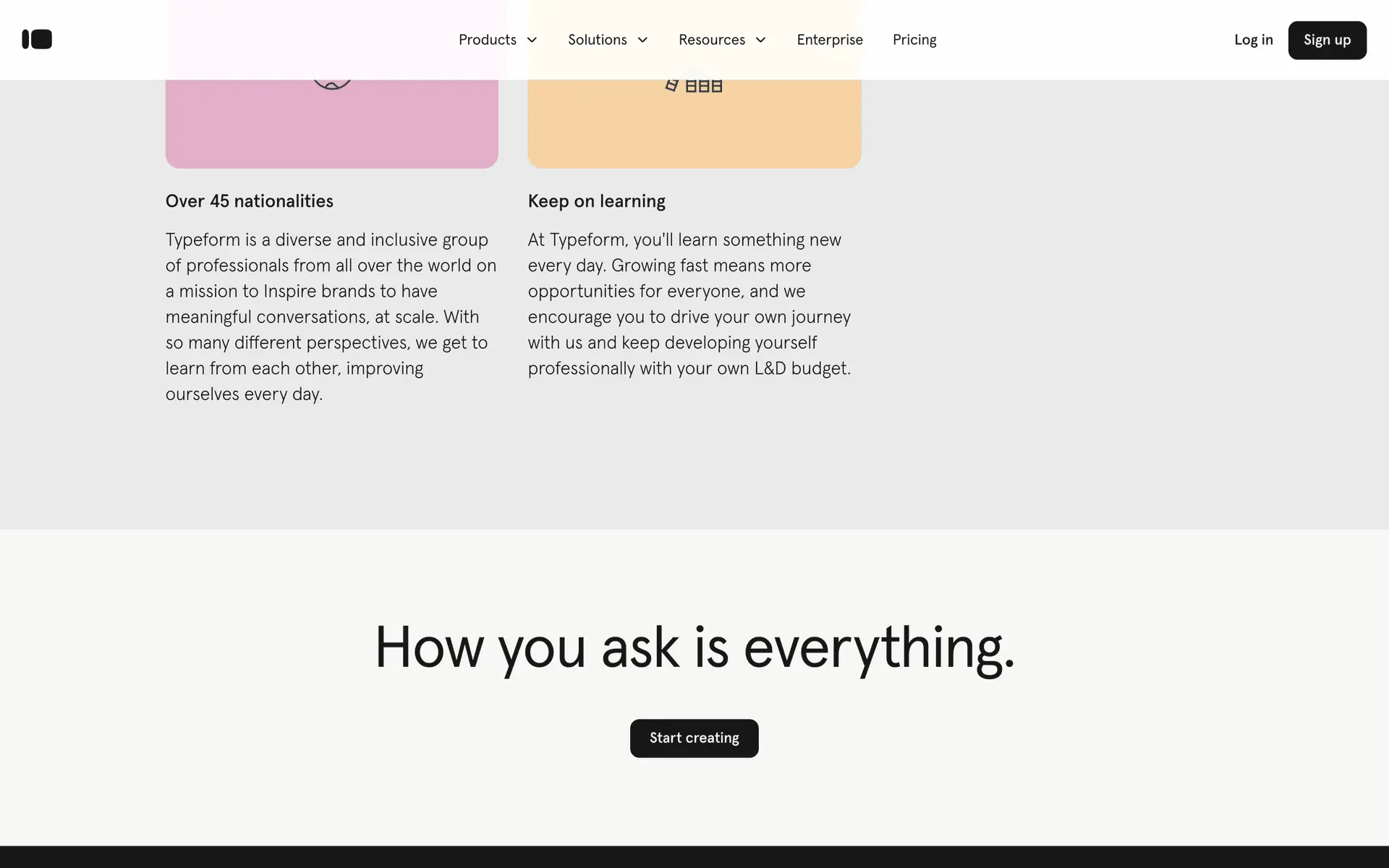This screenshot has height=868, width=1389.
Task: Click the round icon in pink card
Action: pyautogui.click(x=332, y=84)
